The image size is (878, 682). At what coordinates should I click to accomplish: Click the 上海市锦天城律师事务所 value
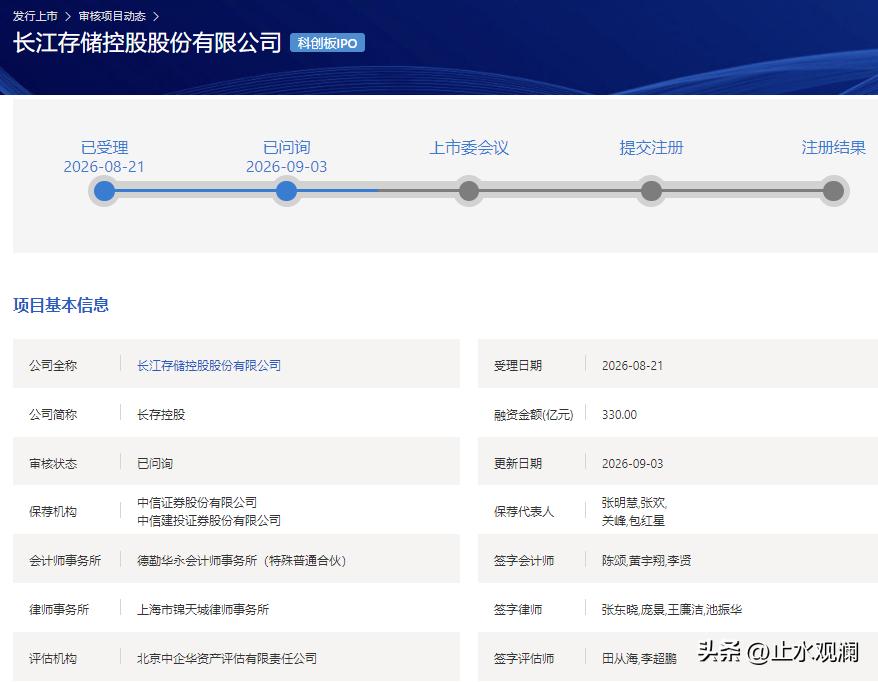pyautogui.click(x=203, y=609)
